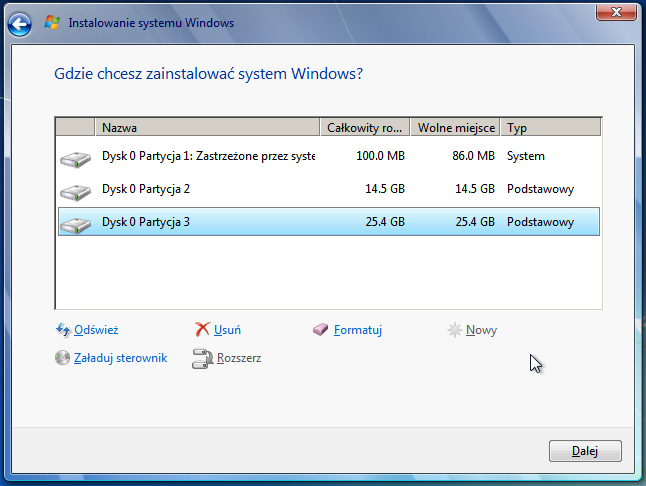
Task: Click 25.4 GB free space for Partycja 3
Action: 475,222
